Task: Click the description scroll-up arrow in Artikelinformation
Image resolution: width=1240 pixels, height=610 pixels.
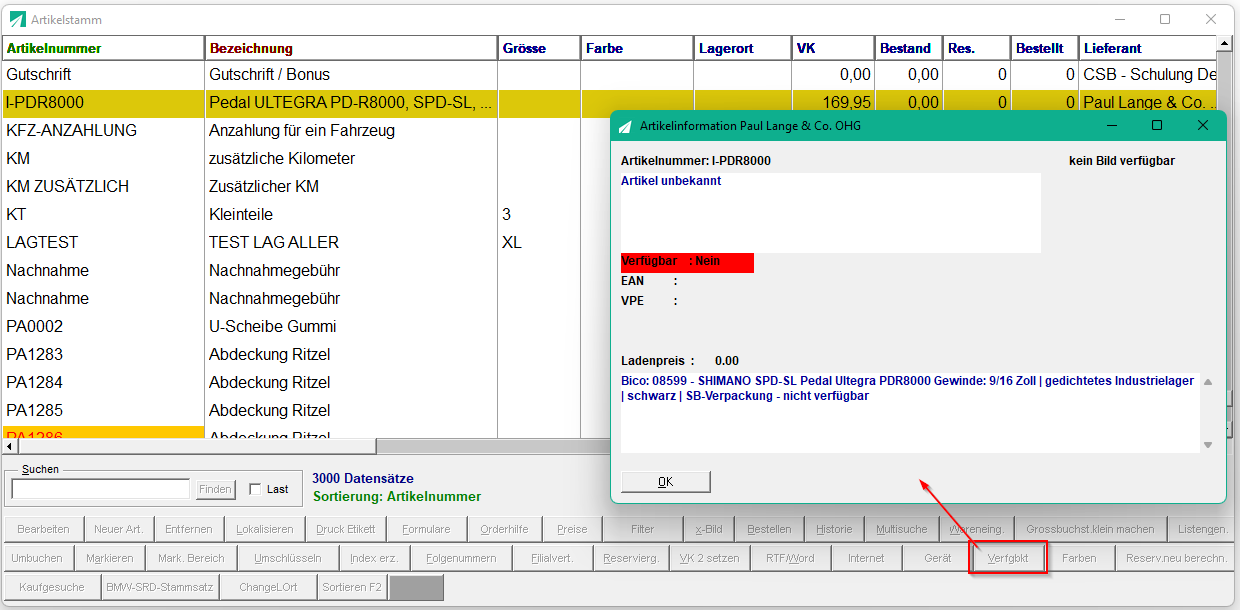Action: click(1207, 383)
